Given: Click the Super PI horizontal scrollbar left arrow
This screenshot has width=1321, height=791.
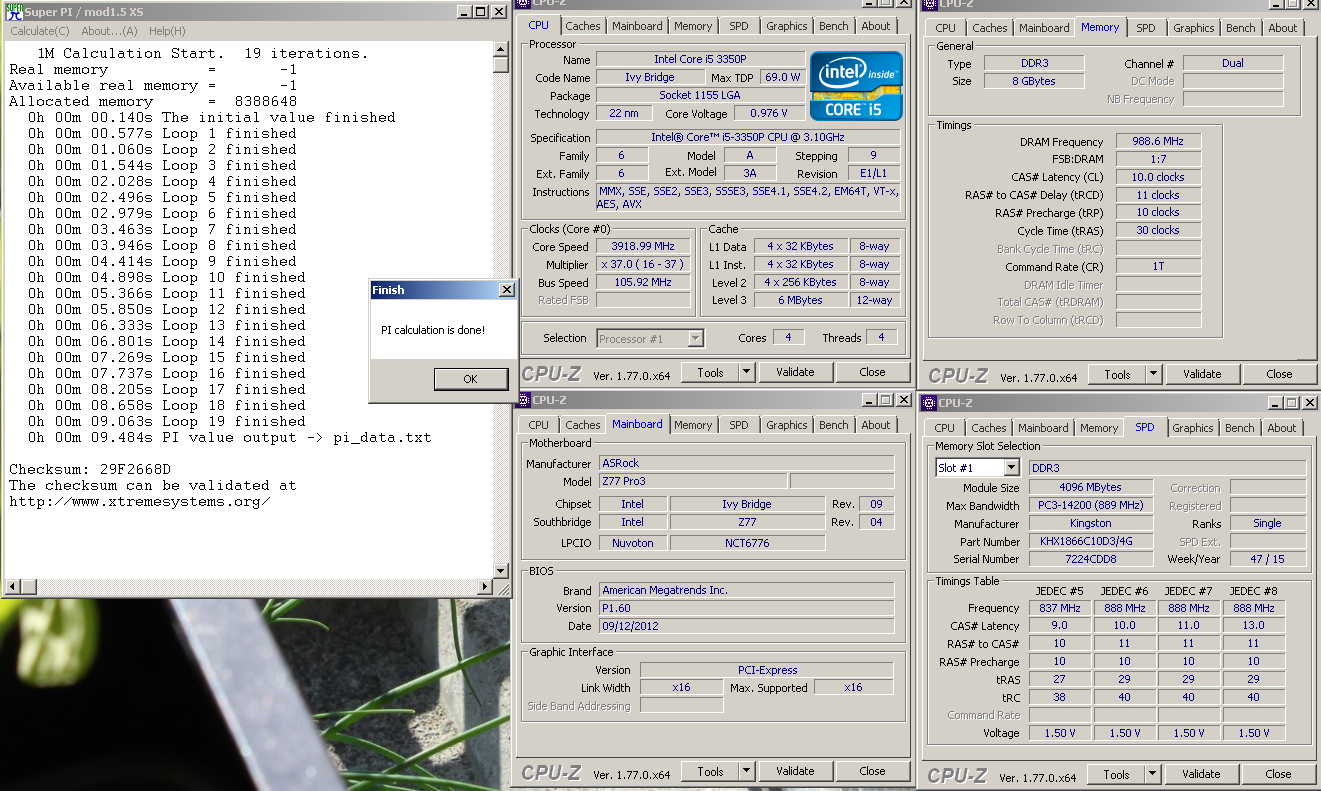Looking at the screenshot, I should tap(12, 586).
